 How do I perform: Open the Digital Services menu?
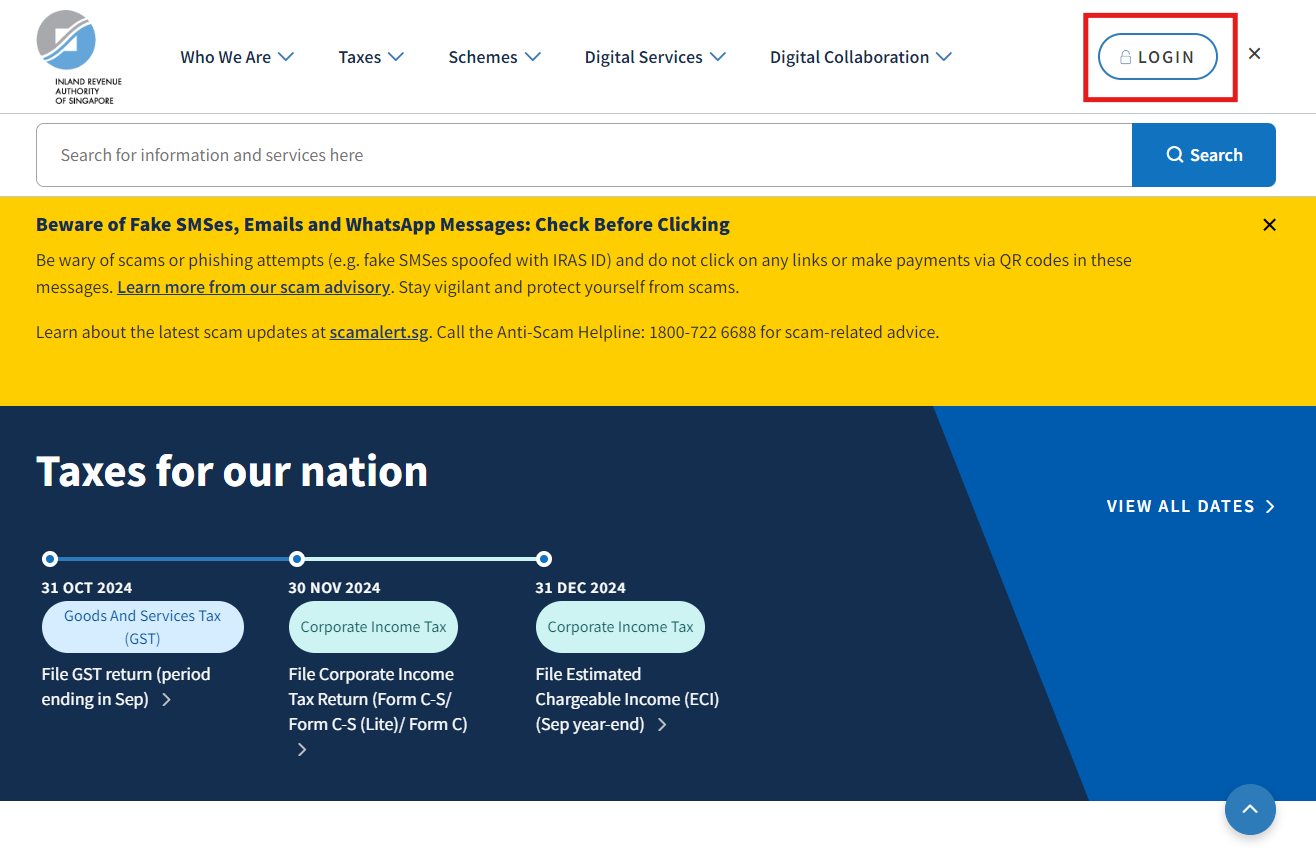(x=655, y=57)
